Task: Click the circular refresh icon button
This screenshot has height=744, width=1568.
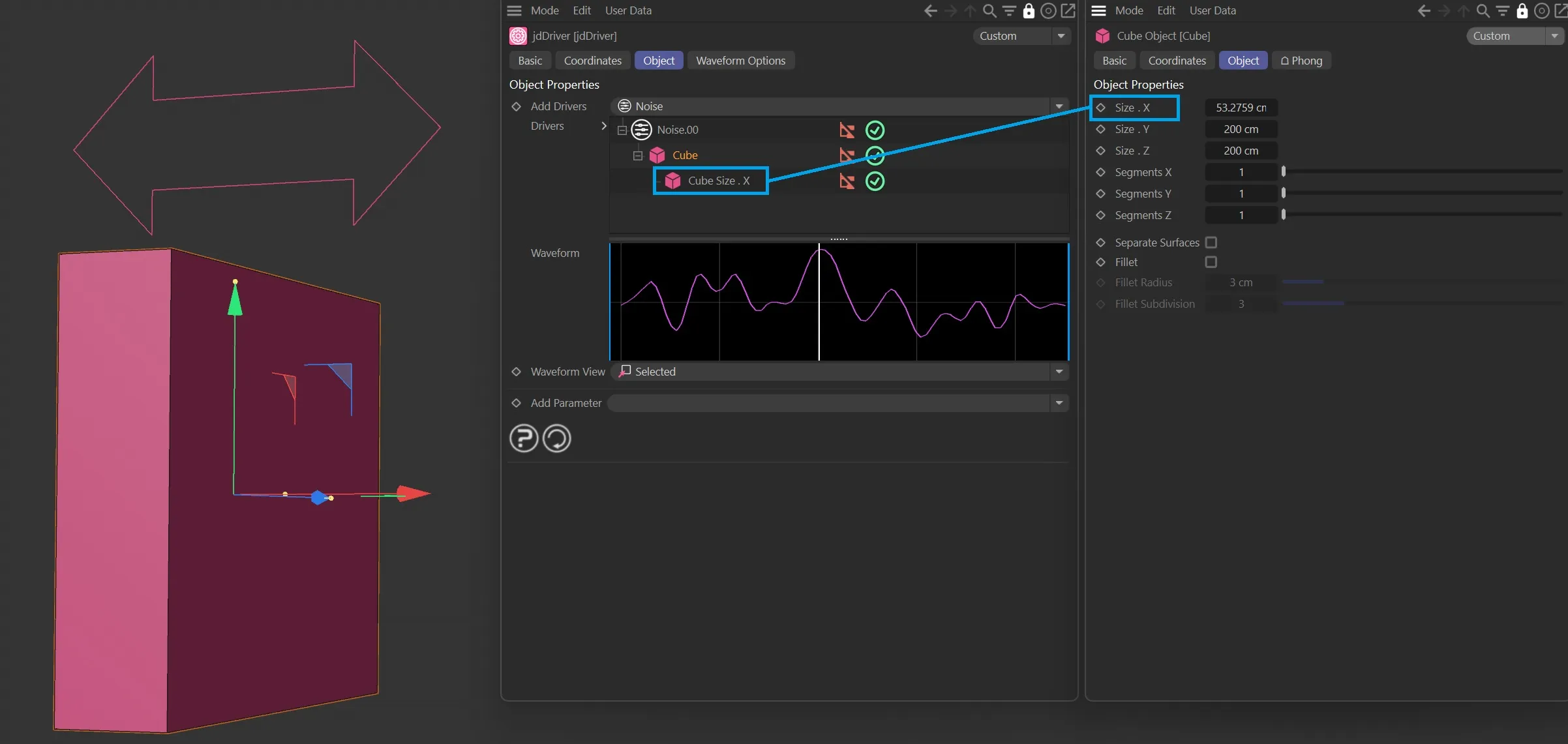Action: 557,438
